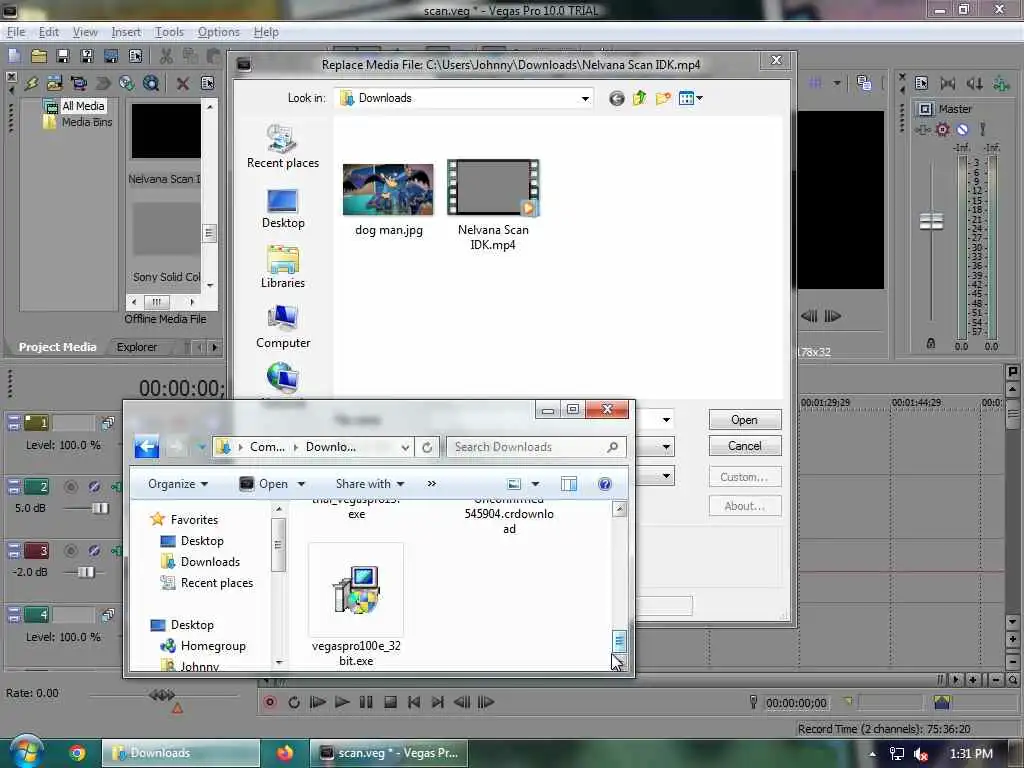Toggle Master bus FX gear icon
The height and width of the screenshot is (768, 1024).
click(942, 129)
